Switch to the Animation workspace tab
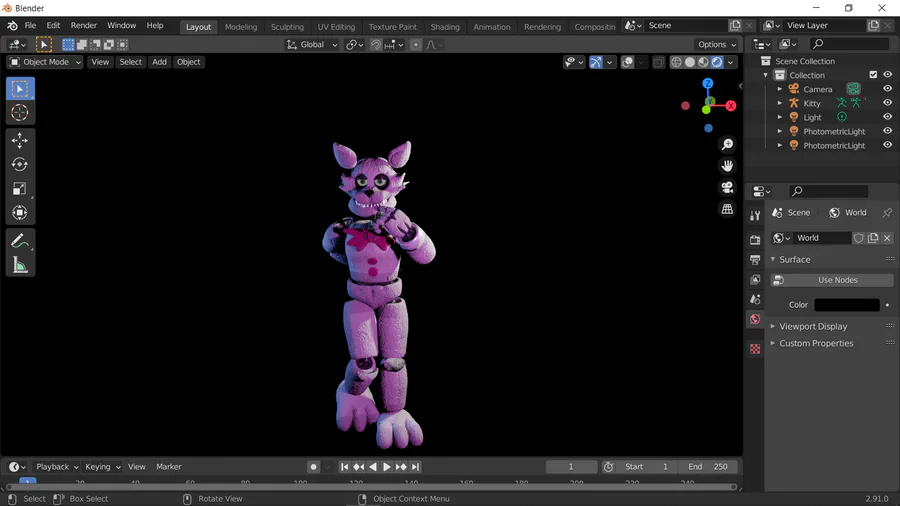Image resolution: width=900 pixels, height=506 pixels. pyautogui.click(x=491, y=27)
